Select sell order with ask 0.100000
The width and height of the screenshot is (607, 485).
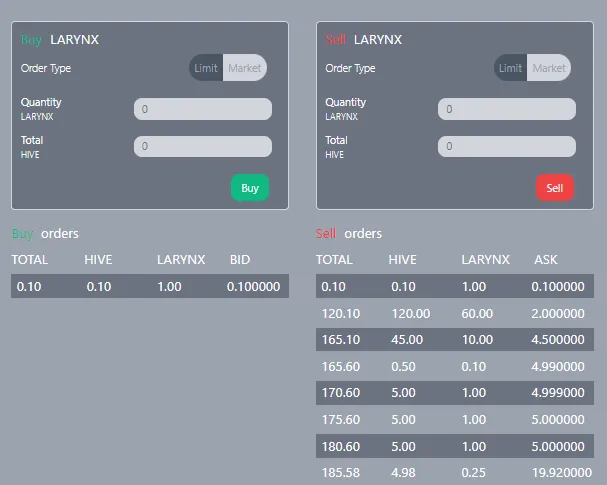pyautogui.click(x=455, y=286)
